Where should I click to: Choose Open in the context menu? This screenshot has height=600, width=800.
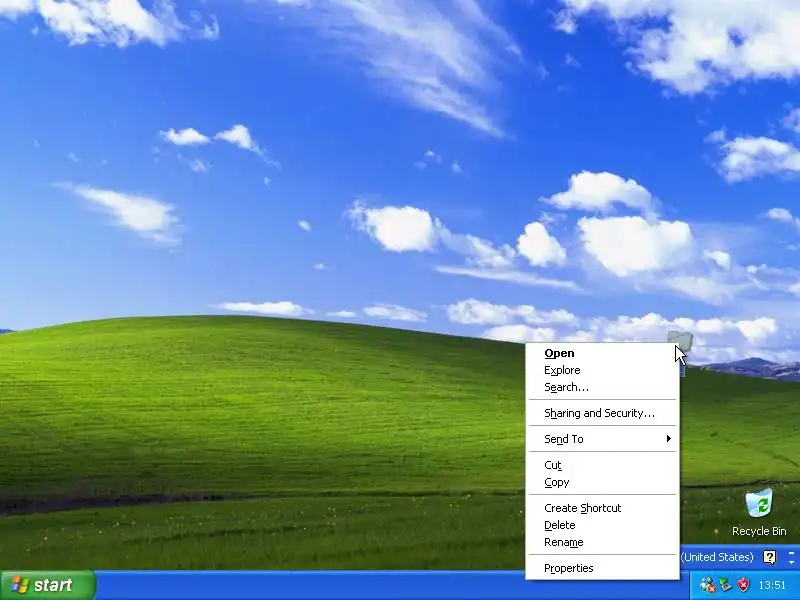(602, 353)
